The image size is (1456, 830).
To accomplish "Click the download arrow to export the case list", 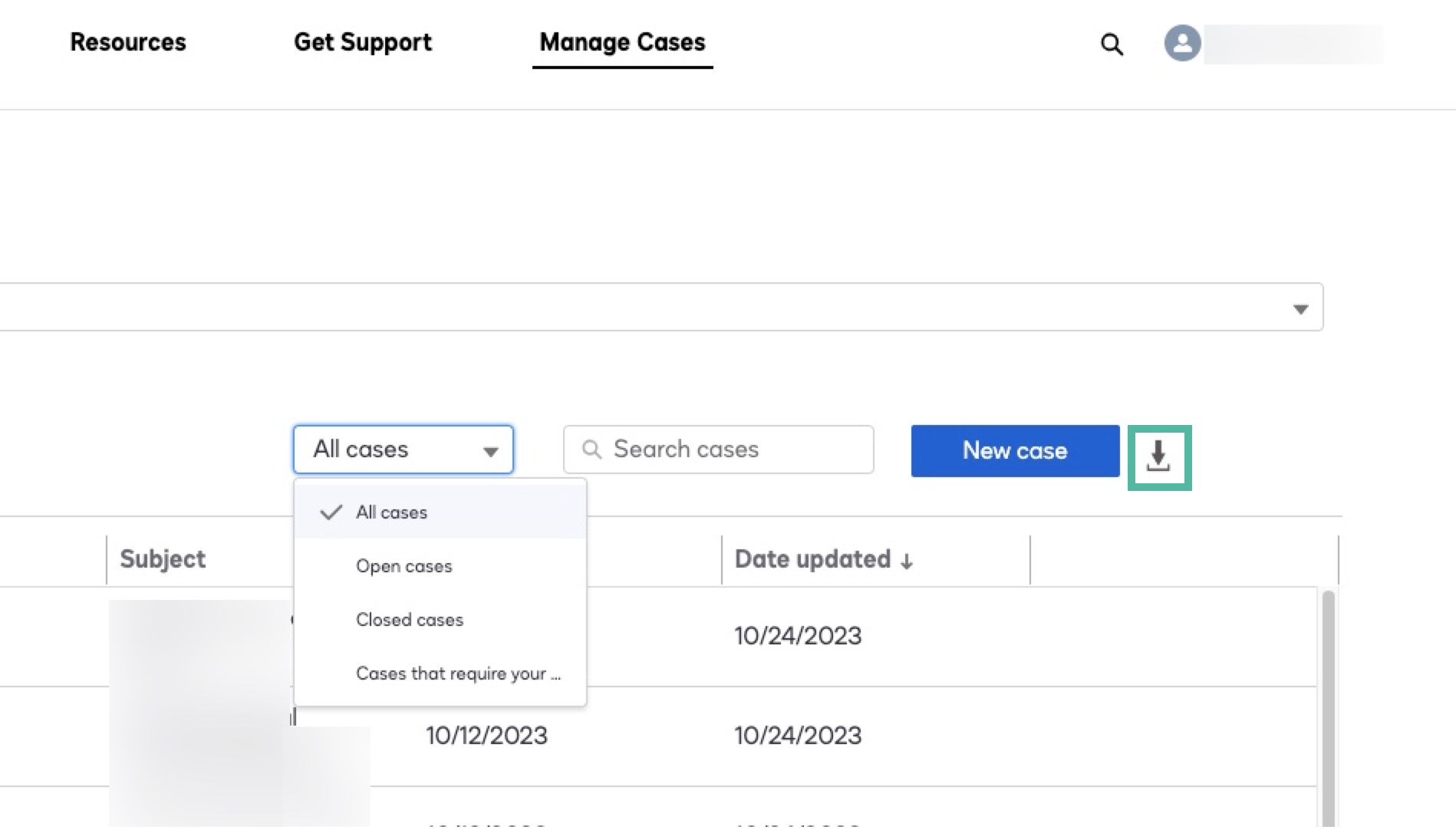I will click(x=1159, y=456).
